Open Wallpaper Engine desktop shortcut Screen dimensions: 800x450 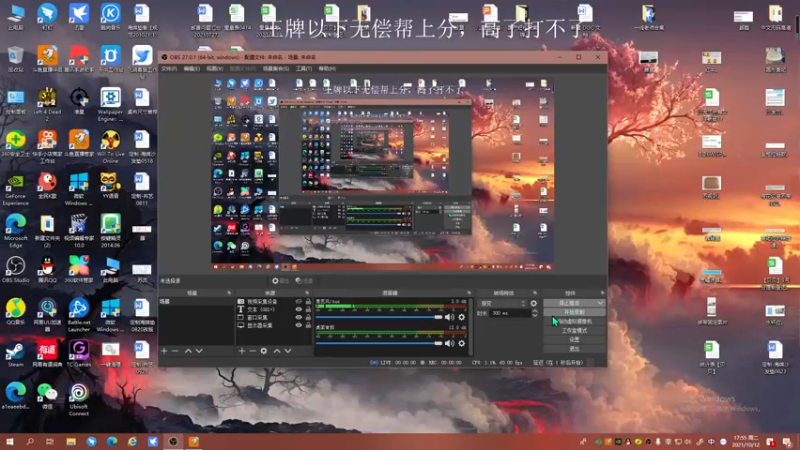click(110, 105)
